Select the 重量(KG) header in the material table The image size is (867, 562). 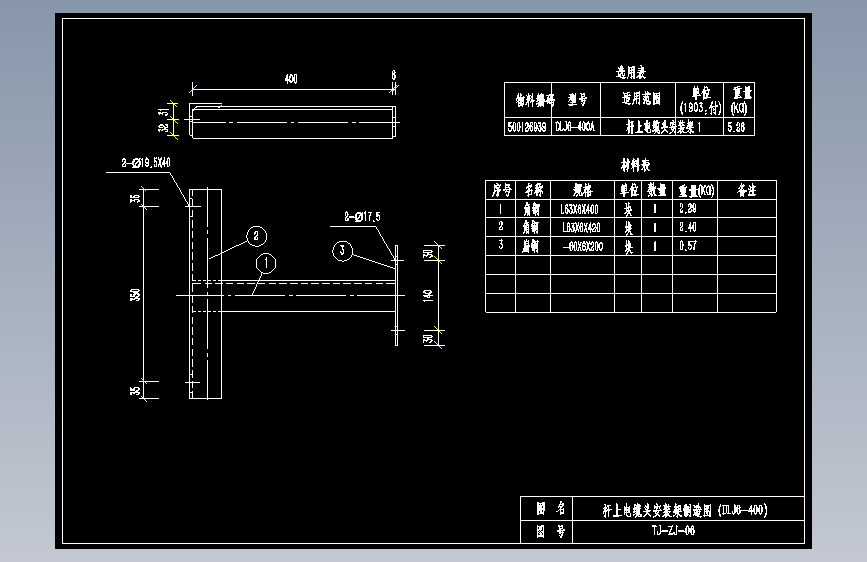pyautogui.click(x=696, y=191)
